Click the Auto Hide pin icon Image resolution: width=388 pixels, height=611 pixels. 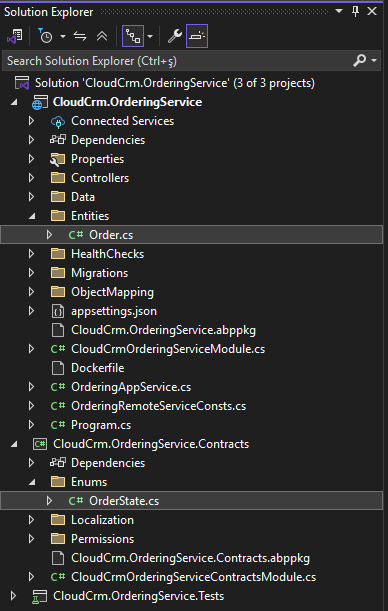click(x=355, y=11)
